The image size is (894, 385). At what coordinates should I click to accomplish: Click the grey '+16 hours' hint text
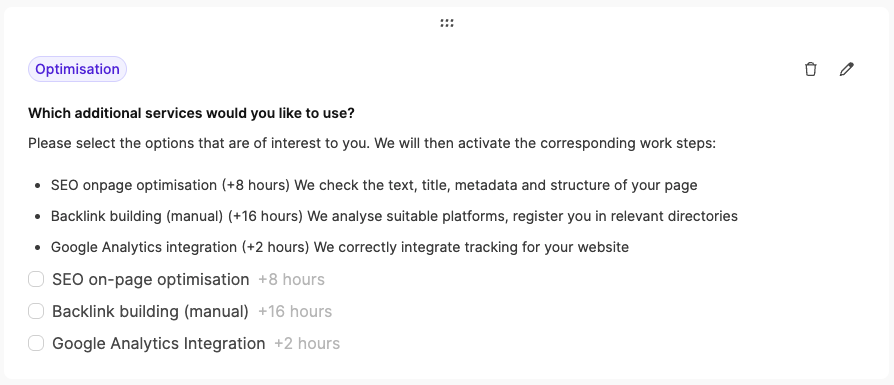click(295, 311)
